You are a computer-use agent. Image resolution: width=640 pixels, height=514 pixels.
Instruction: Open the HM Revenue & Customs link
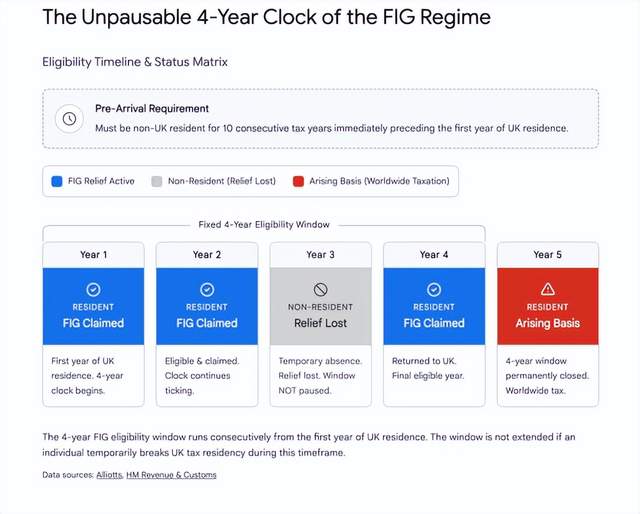pos(171,475)
